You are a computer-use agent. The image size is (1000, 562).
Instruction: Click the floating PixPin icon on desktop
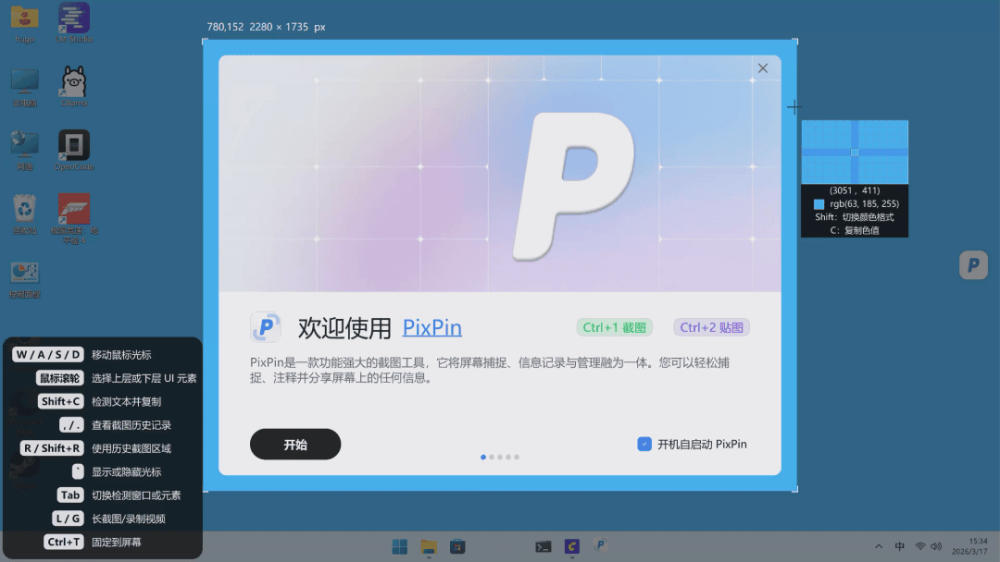click(x=973, y=265)
